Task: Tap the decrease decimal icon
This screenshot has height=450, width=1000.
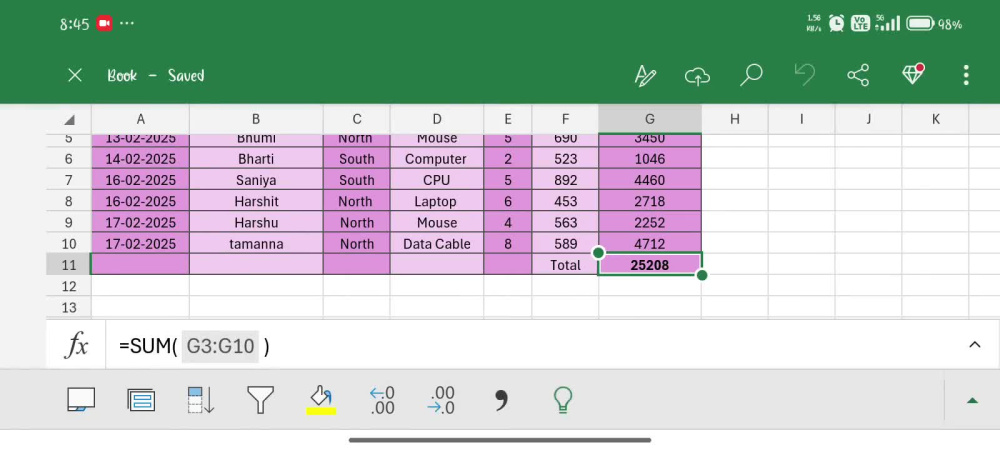Action: pos(441,400)
